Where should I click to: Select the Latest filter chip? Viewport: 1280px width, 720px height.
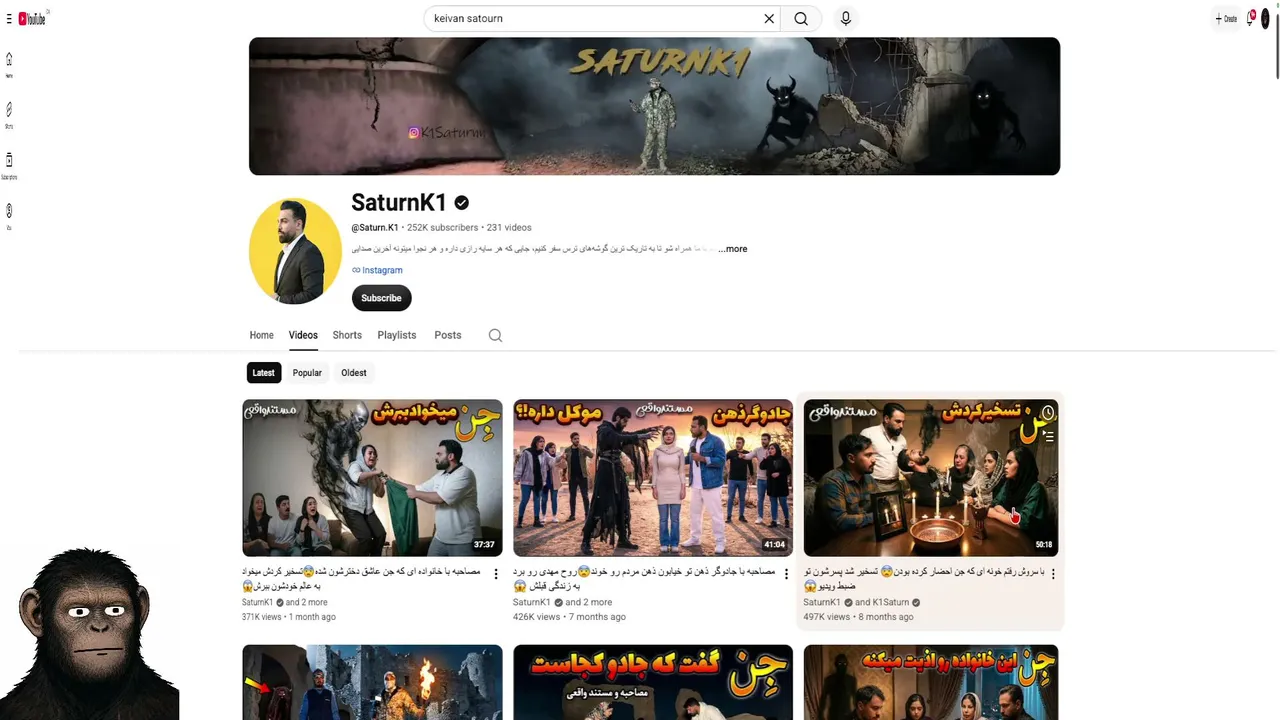263,373
